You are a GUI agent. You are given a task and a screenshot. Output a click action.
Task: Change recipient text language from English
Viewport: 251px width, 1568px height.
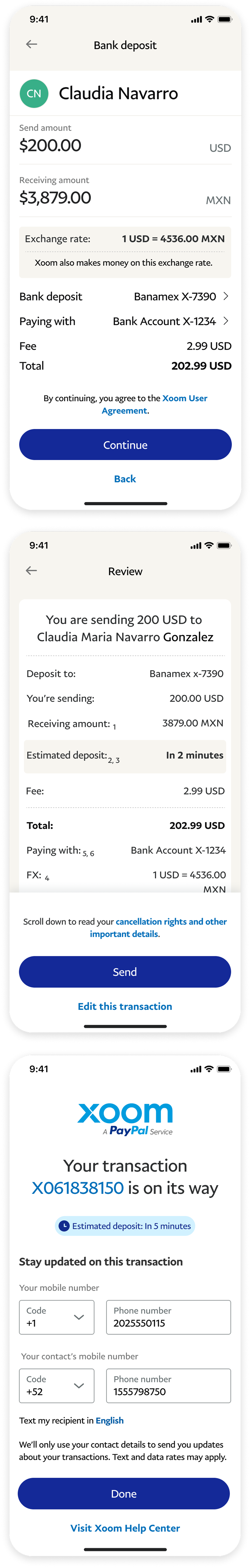coord(110,1421)
